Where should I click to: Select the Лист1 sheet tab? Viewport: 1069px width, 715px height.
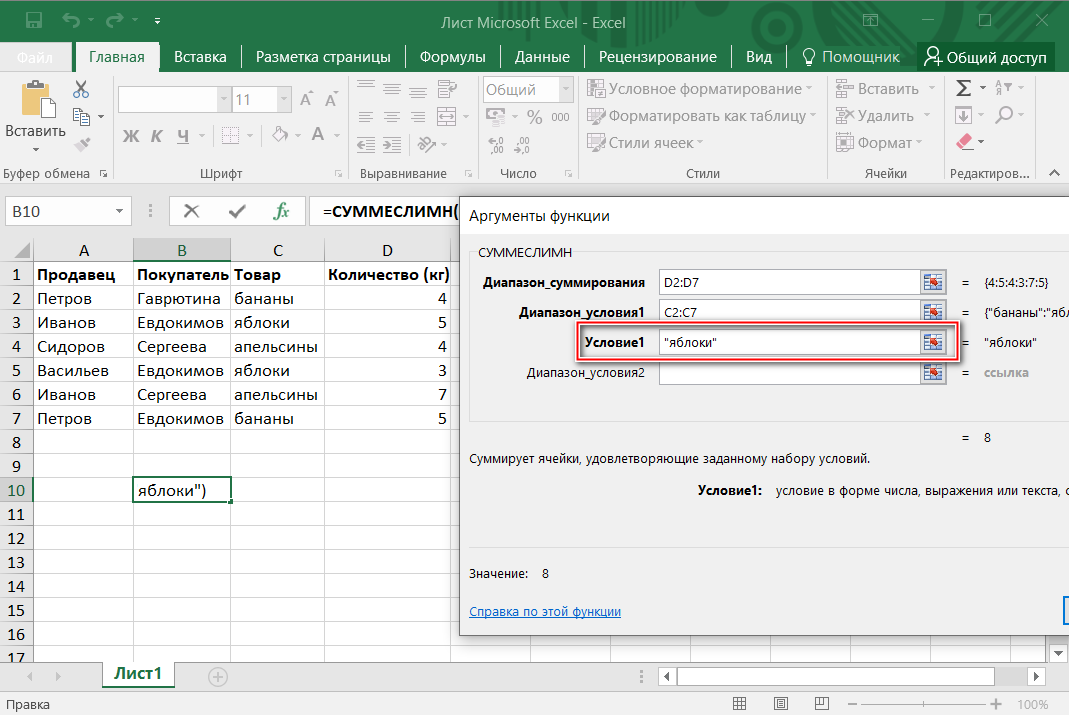tap(138, 673)
